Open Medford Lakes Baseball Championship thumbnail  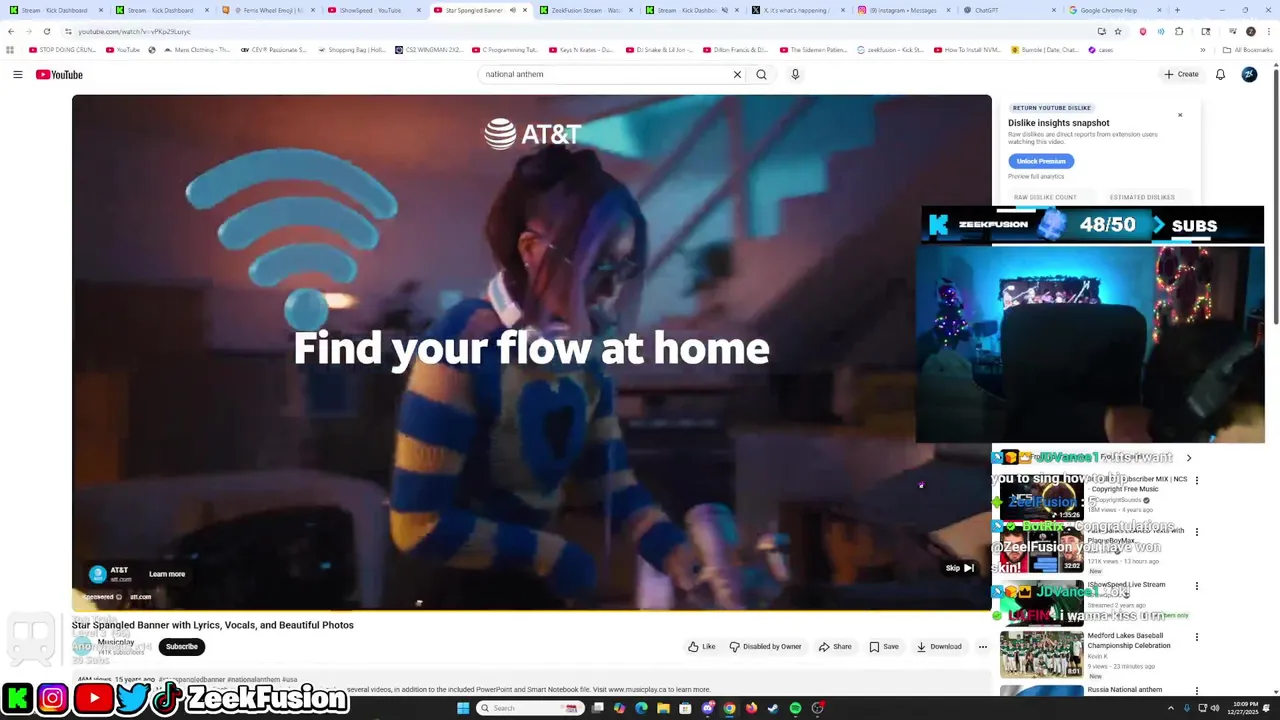(x=1041, y=653)
